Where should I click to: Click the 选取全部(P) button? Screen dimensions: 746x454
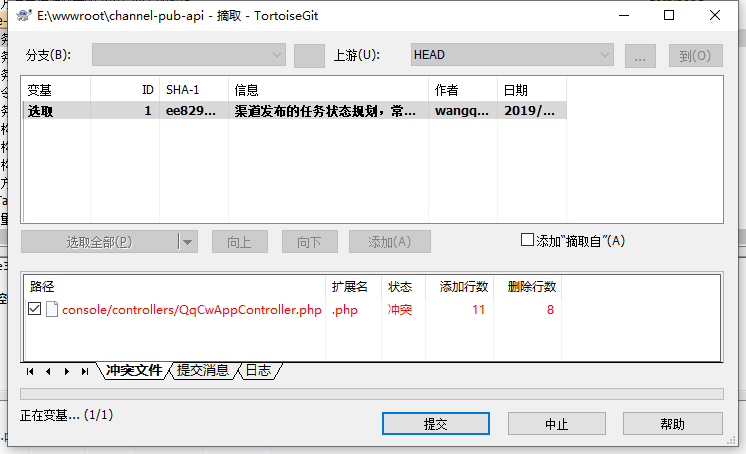coord(99,242)
